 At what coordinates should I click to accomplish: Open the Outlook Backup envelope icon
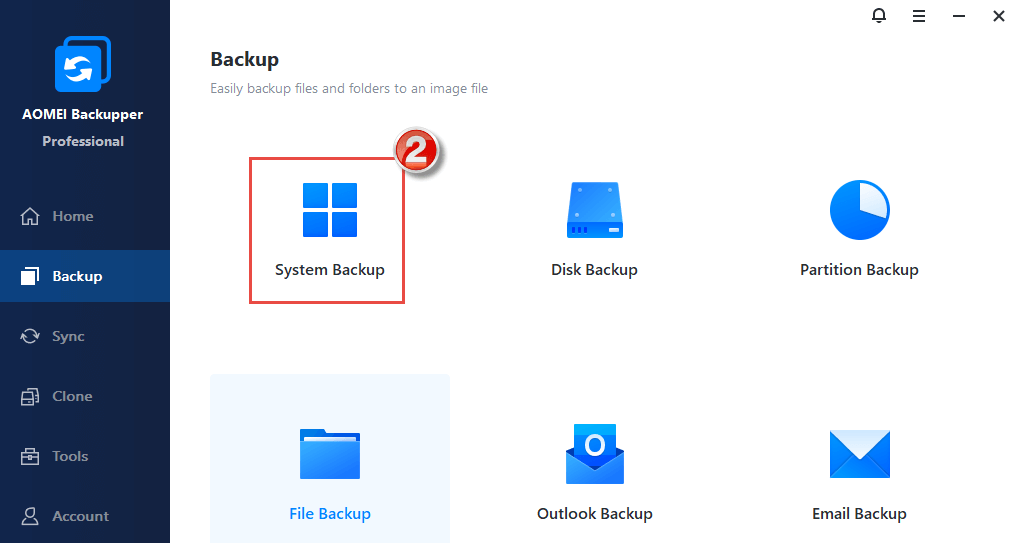(594, 453)
